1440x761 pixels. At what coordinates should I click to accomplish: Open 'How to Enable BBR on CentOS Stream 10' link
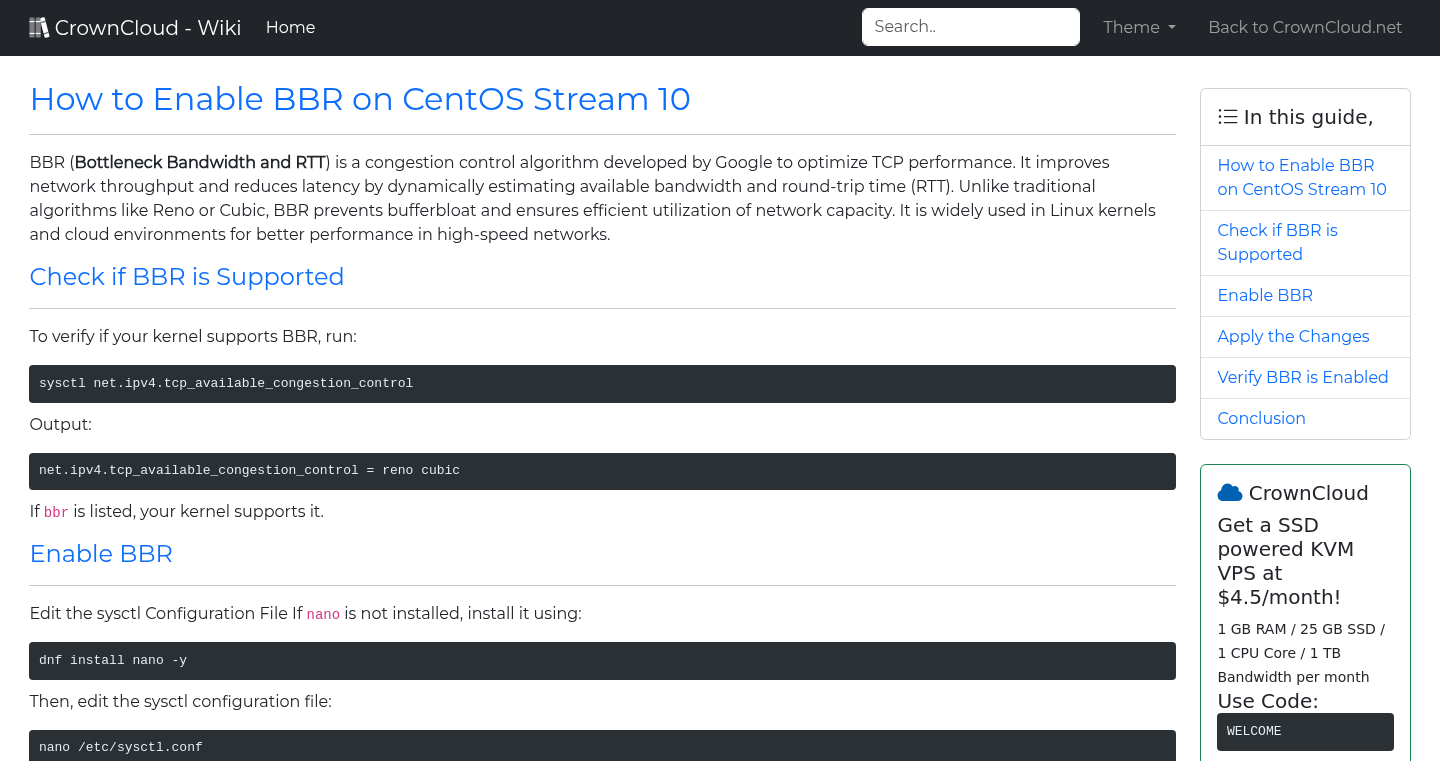click(1302, 177)
